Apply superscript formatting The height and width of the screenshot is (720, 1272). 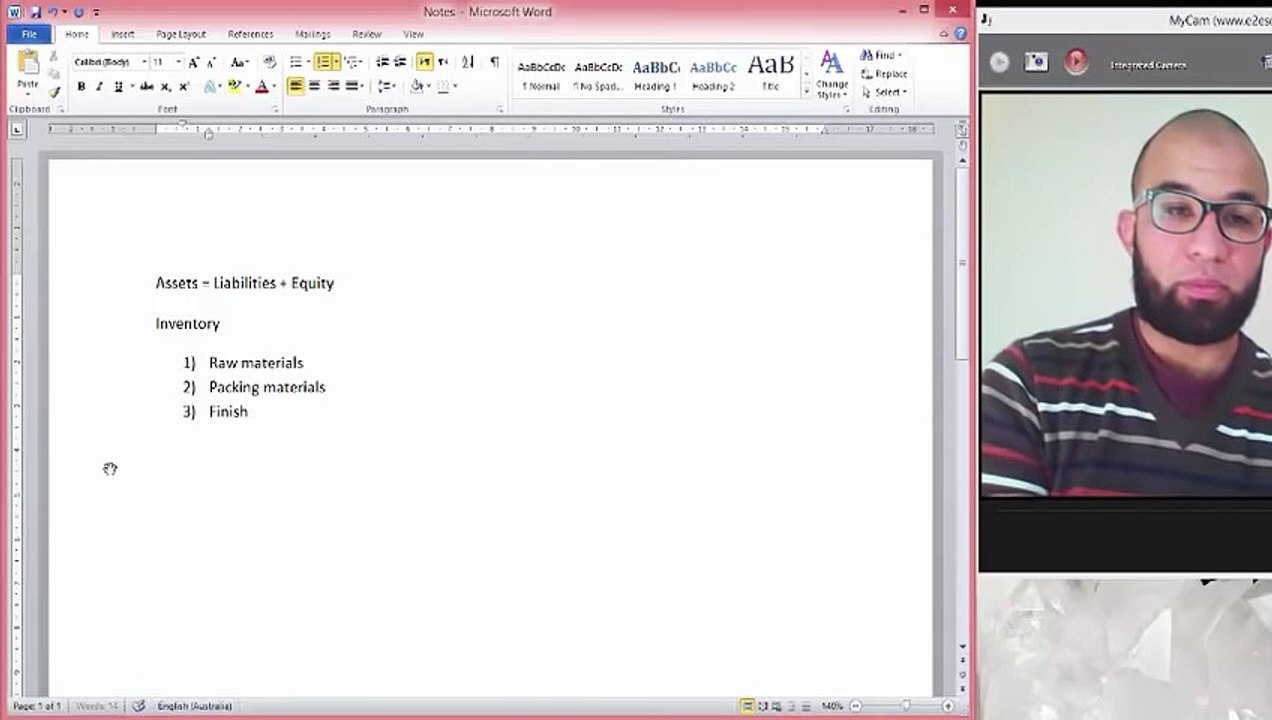pyautogui.click(x=183, y=87)
